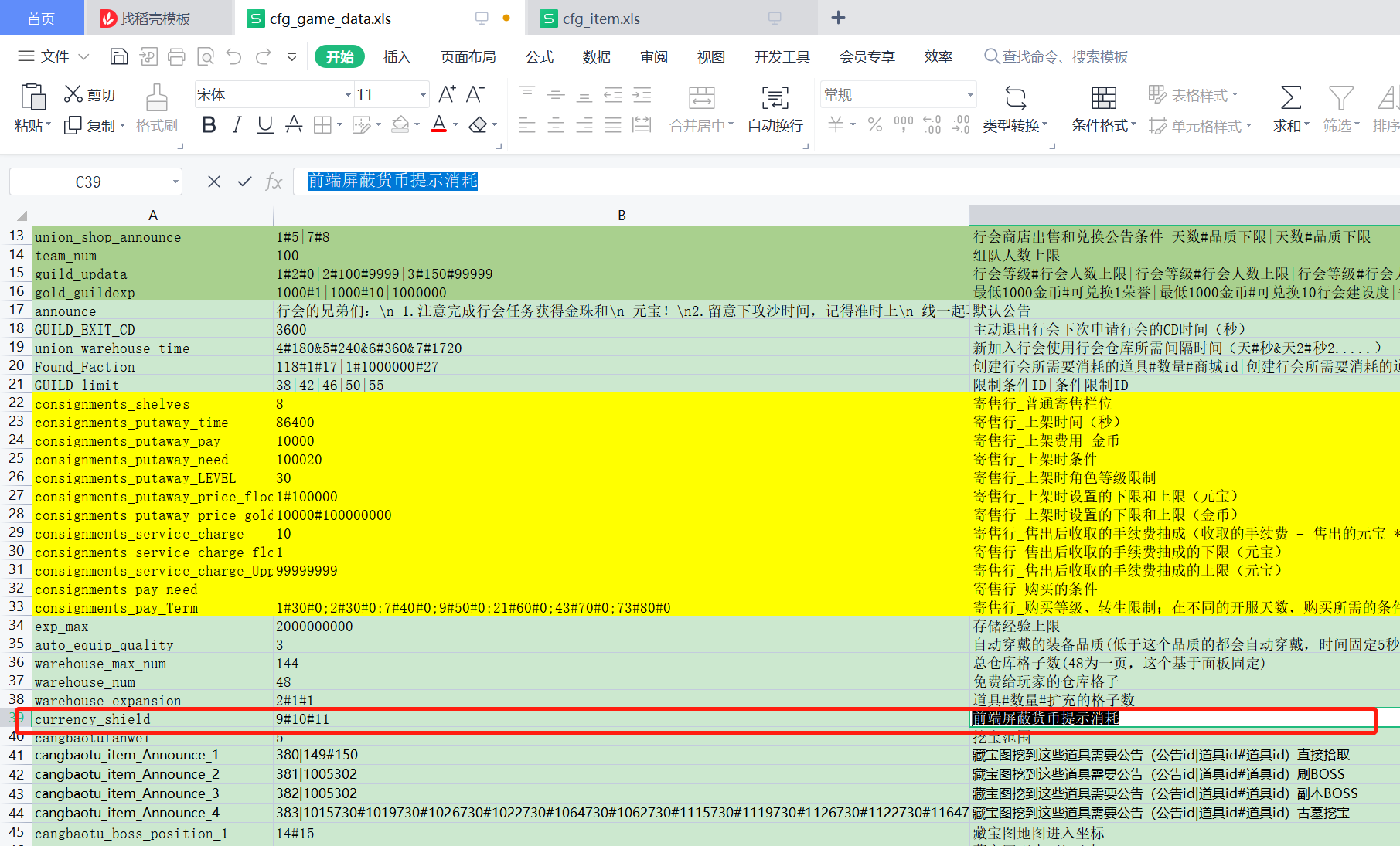This screenshot has width=1400, height=846.
Task: Toggle Italic formatting
Action: point(237,124)
